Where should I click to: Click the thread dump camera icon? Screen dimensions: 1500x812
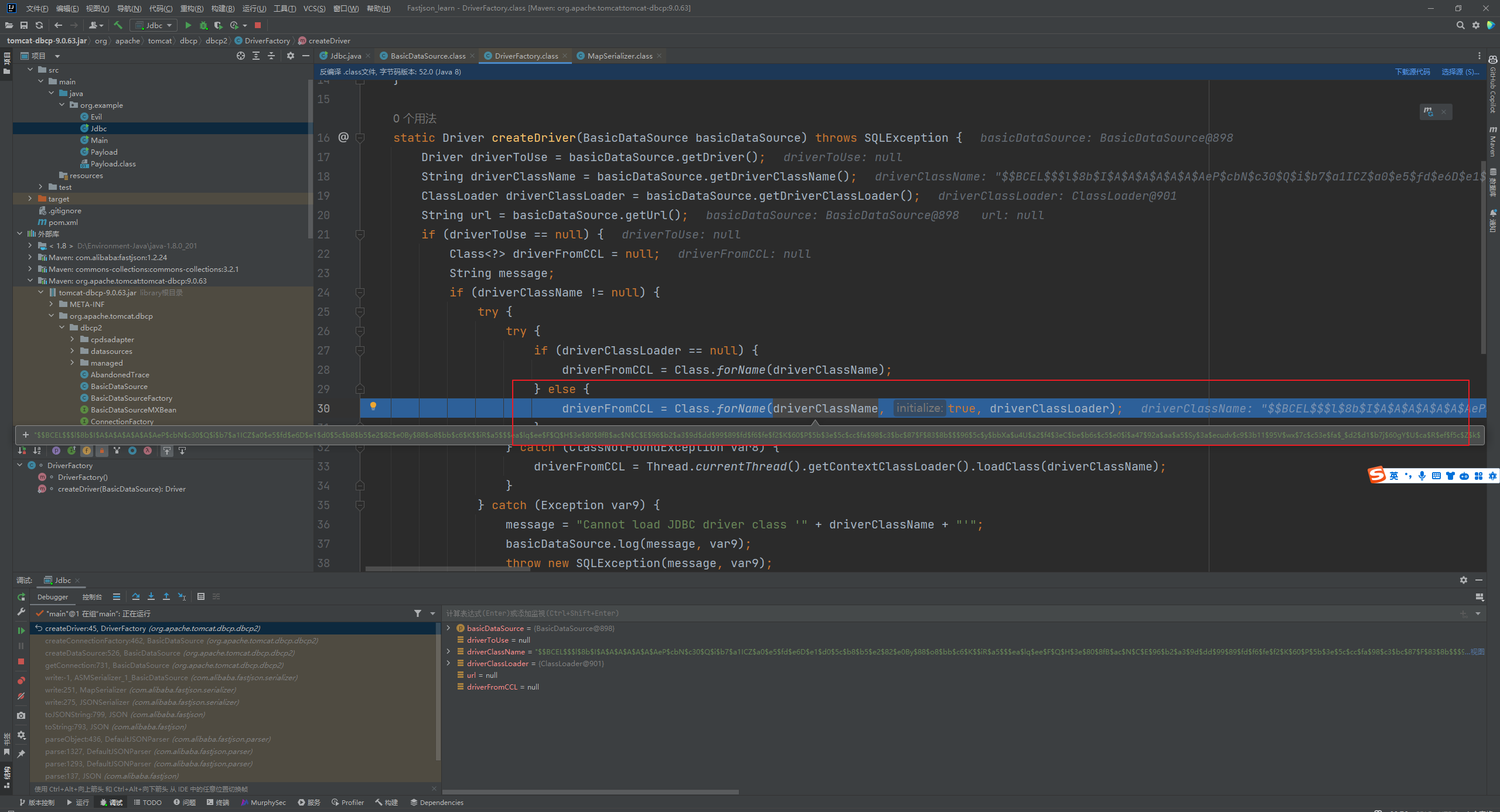21,715
